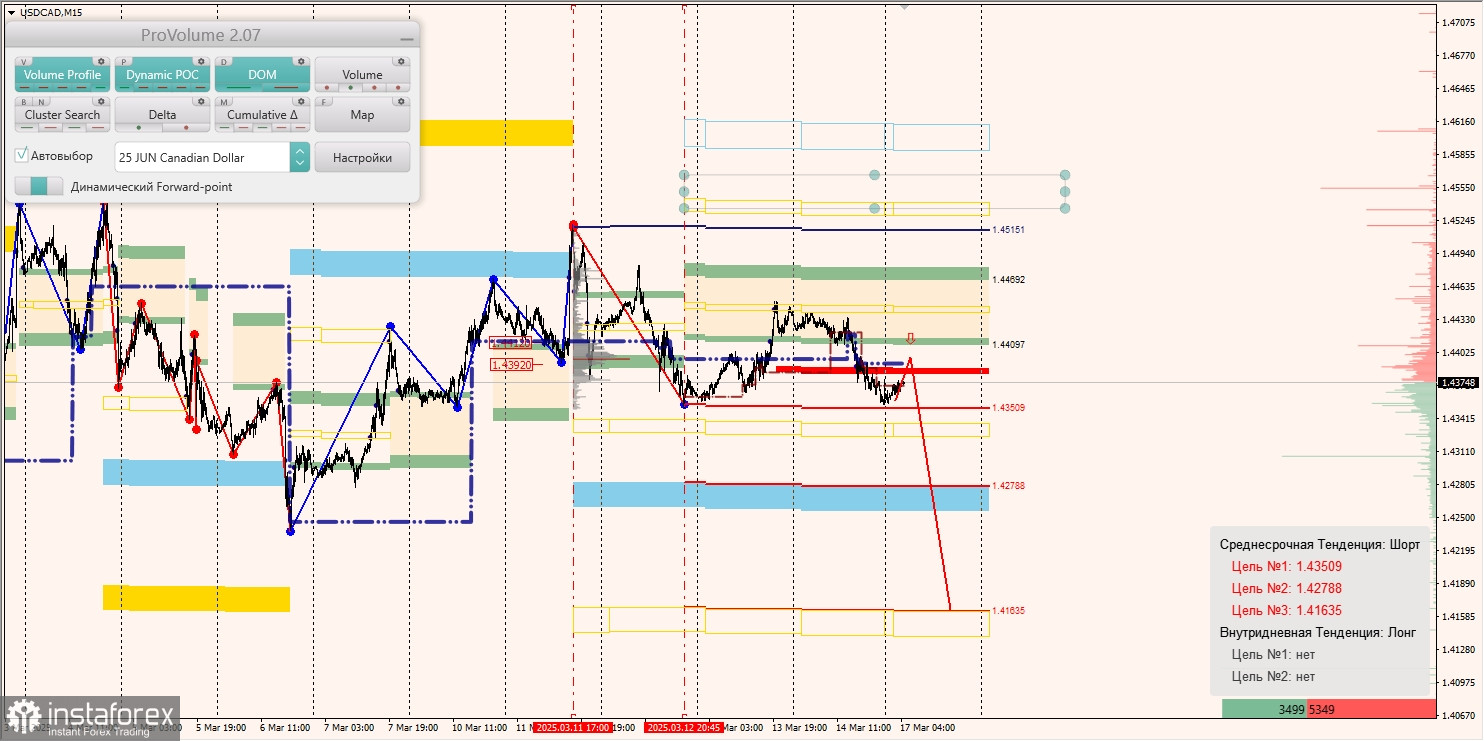Minimize the ProVolume 2.07 panel
1484x741 pixels.
pos(406,37)
